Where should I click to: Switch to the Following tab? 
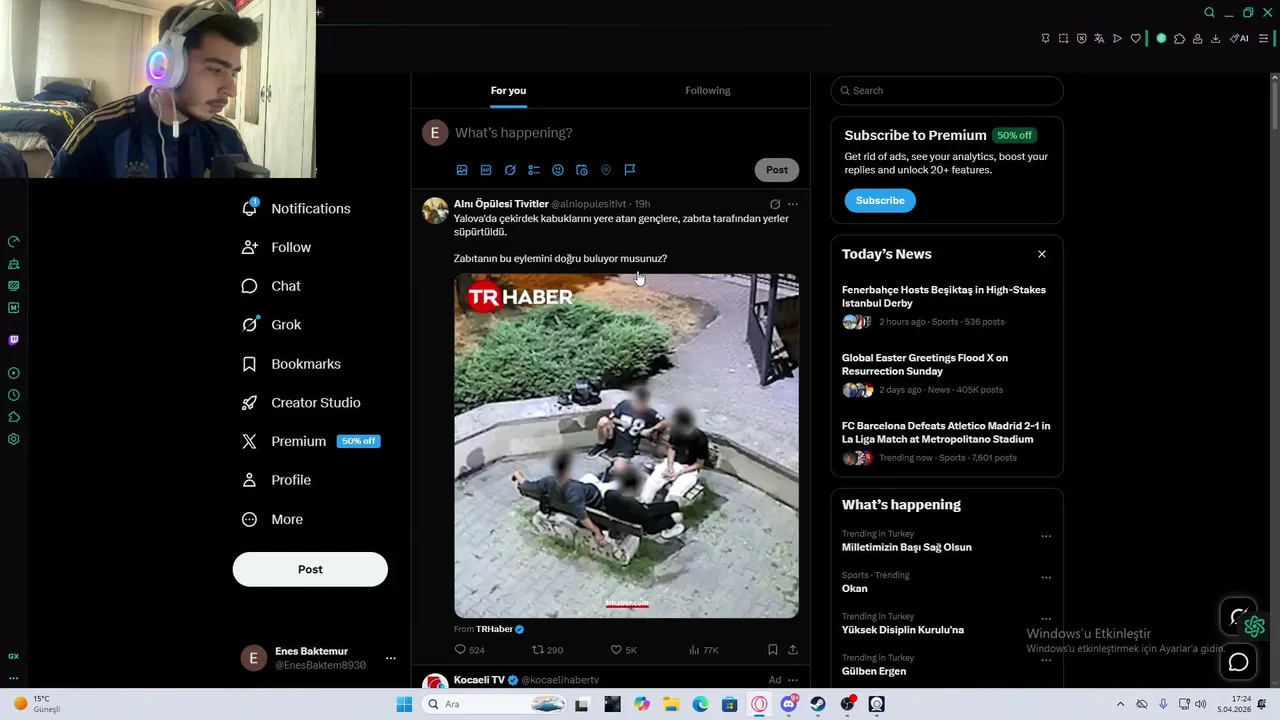(x=708, y=90)
